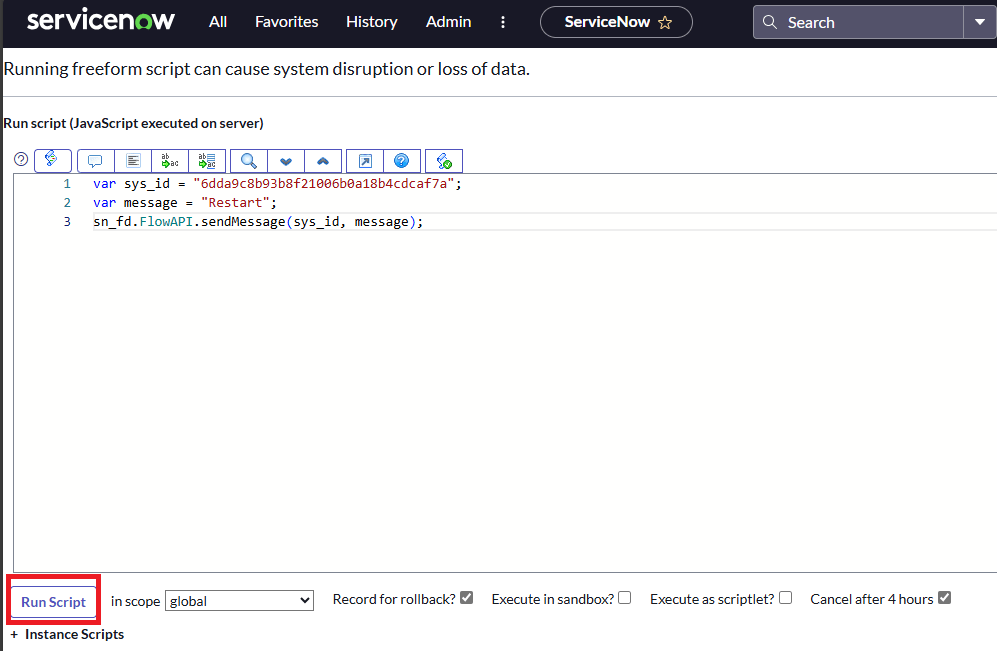Enable Execute in sandbox checkbox
The height and width of the screenshot is (651, 997).
click(x=625, y=598)
